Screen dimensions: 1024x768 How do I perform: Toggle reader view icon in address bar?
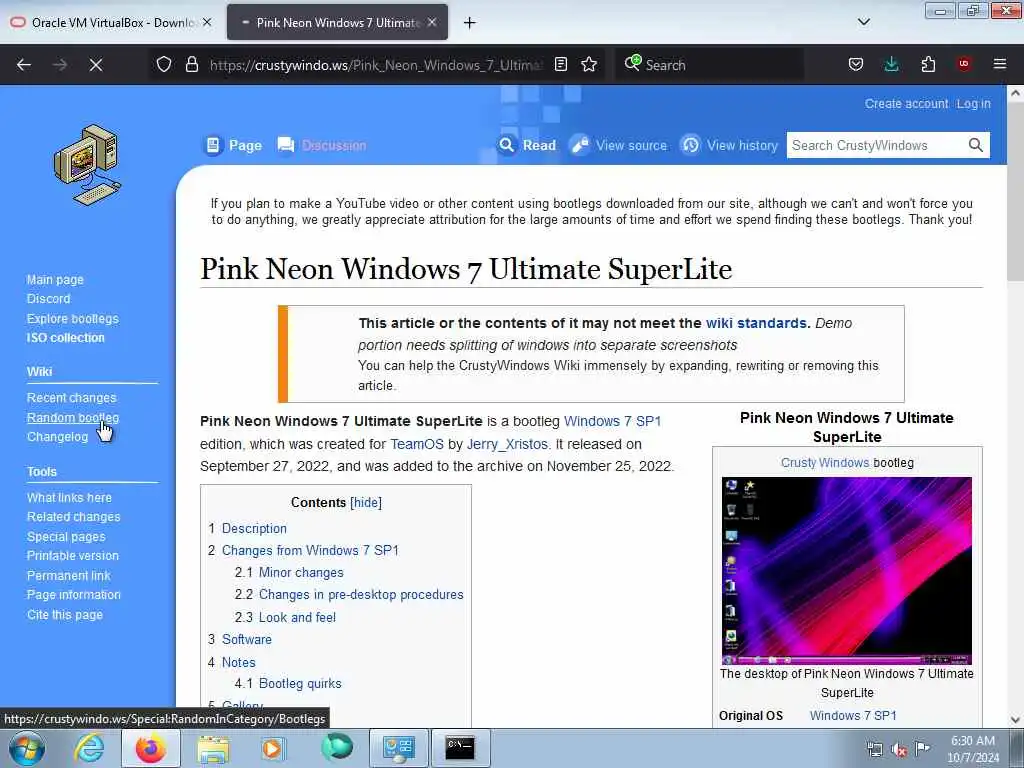tap(560, 65)
